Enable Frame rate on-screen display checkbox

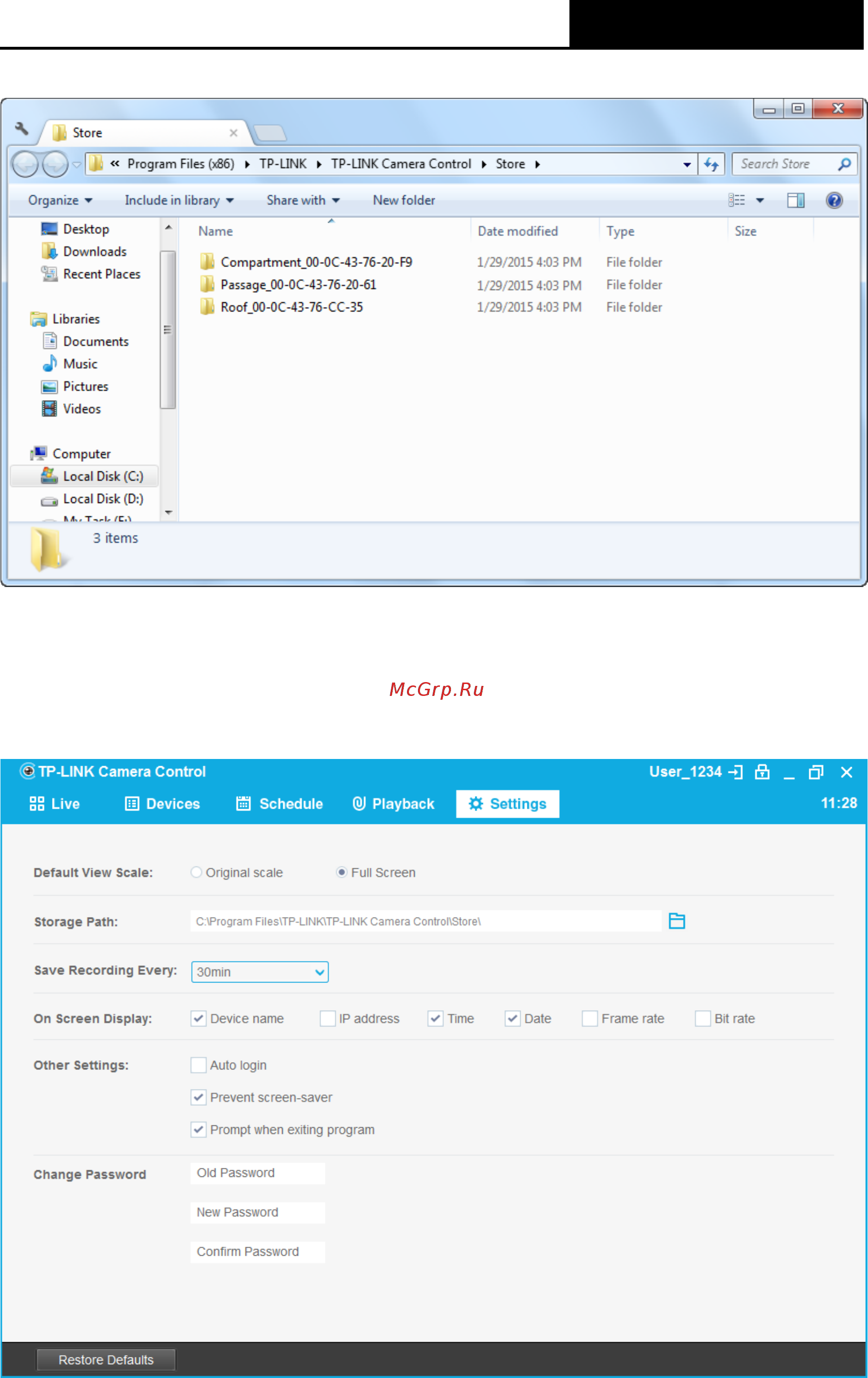(x=589, y=1019)
